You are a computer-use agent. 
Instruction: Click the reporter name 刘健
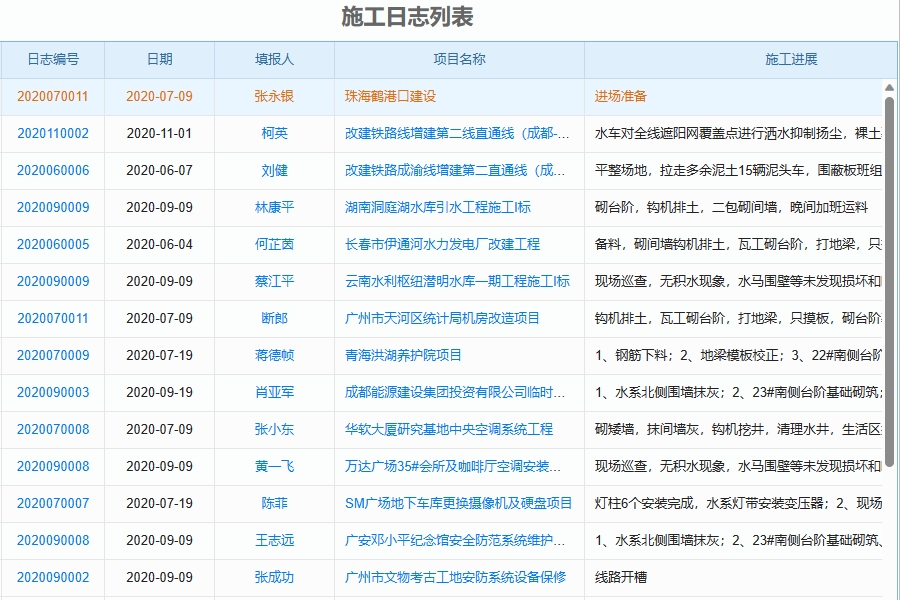pyautogui.click(x=272, y=170)
